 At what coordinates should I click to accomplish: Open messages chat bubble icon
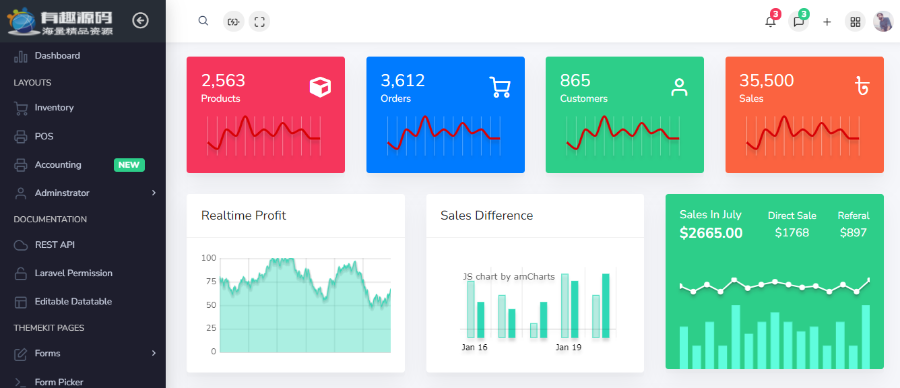(798, 22)
